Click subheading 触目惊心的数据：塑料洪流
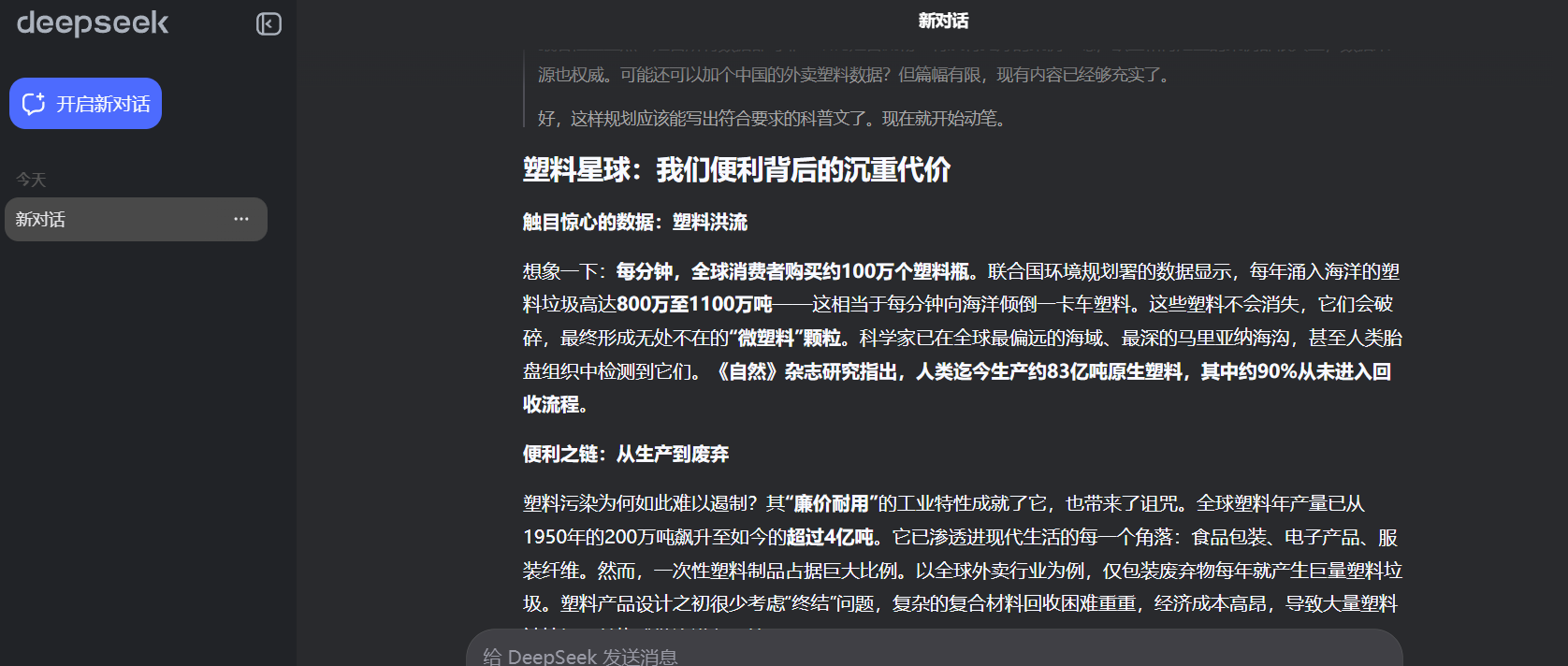Image resolution: width=1568 pixels, height=666 pixels. pyautogui.click(x=635, y=222)
